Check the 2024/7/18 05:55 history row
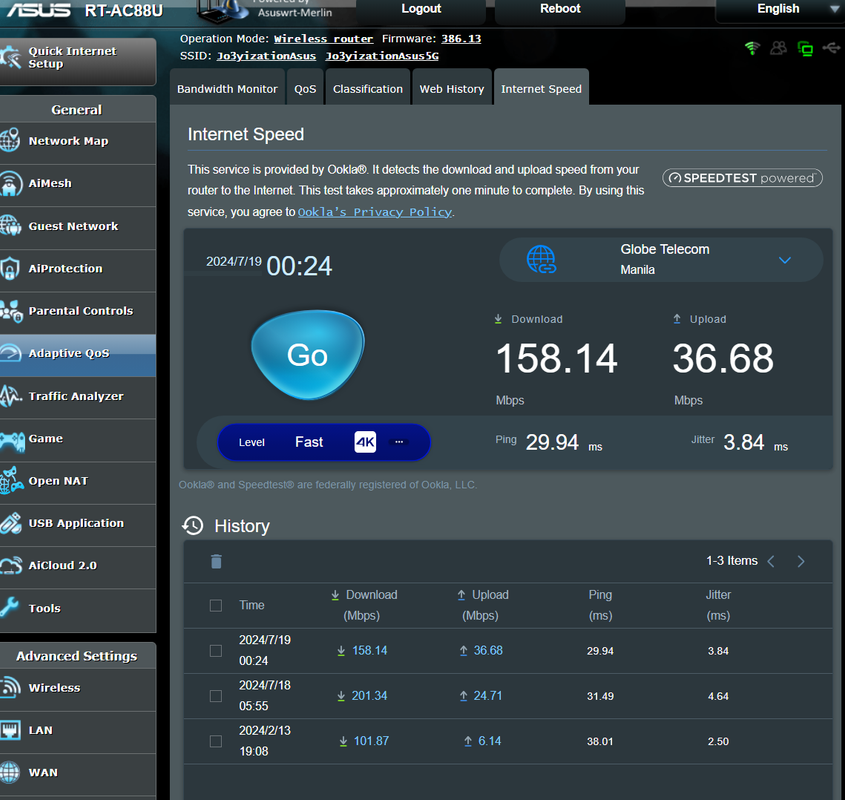 (x=216, y=696)
